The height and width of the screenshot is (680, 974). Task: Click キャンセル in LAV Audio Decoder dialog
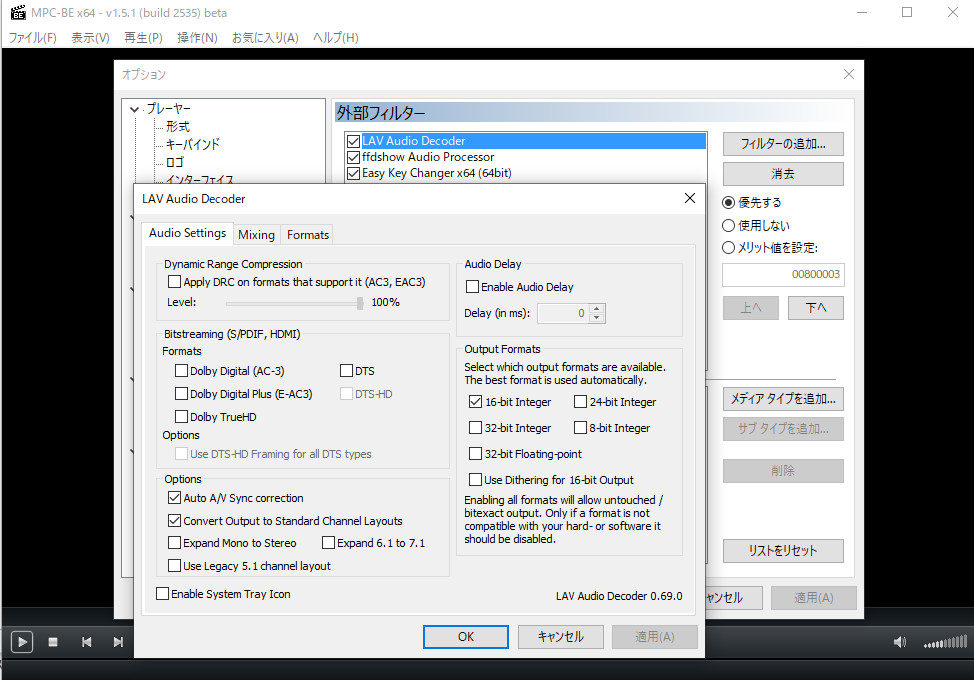click(x=560, y=637)
